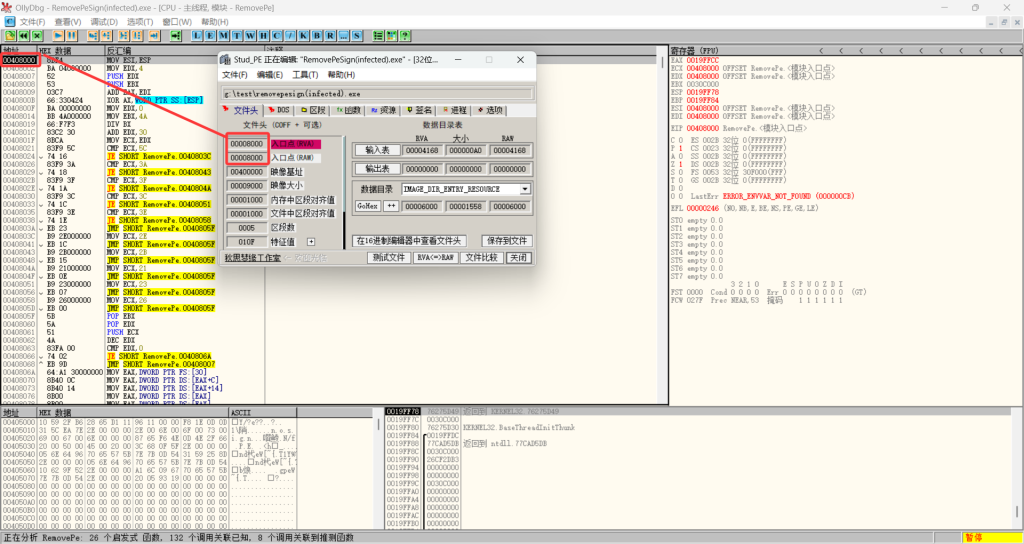1024x544 pixels.
Task: Open the Log window with L icon
Action: (196, 36)
